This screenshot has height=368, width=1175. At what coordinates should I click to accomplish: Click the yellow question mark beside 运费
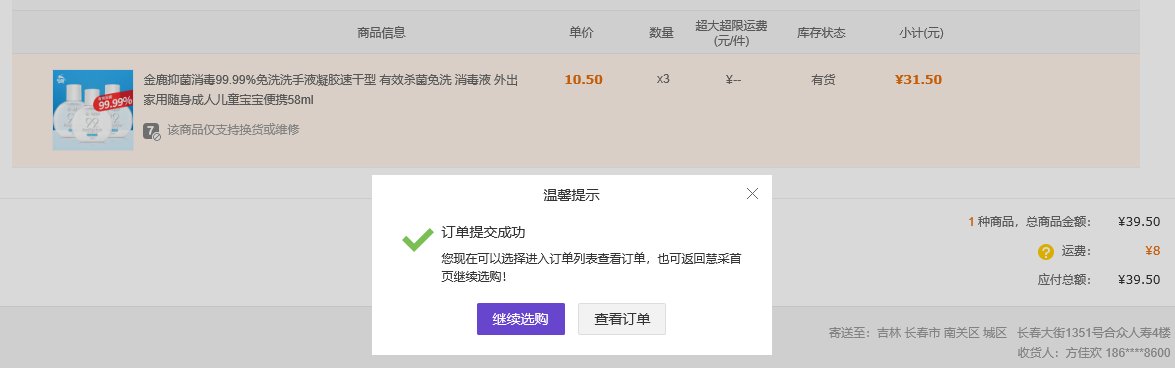click(x=1045, y=252)
